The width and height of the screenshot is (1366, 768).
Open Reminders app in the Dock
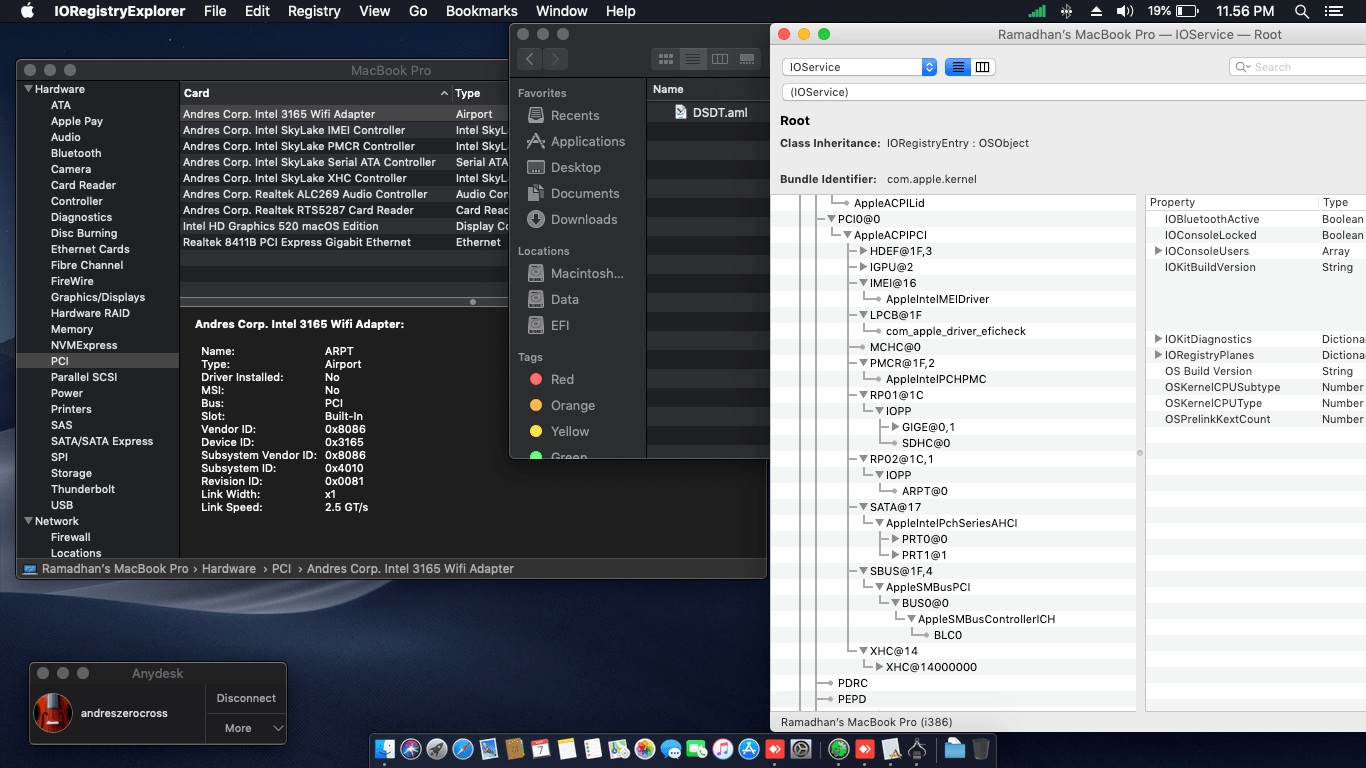(x=593, y=748)
